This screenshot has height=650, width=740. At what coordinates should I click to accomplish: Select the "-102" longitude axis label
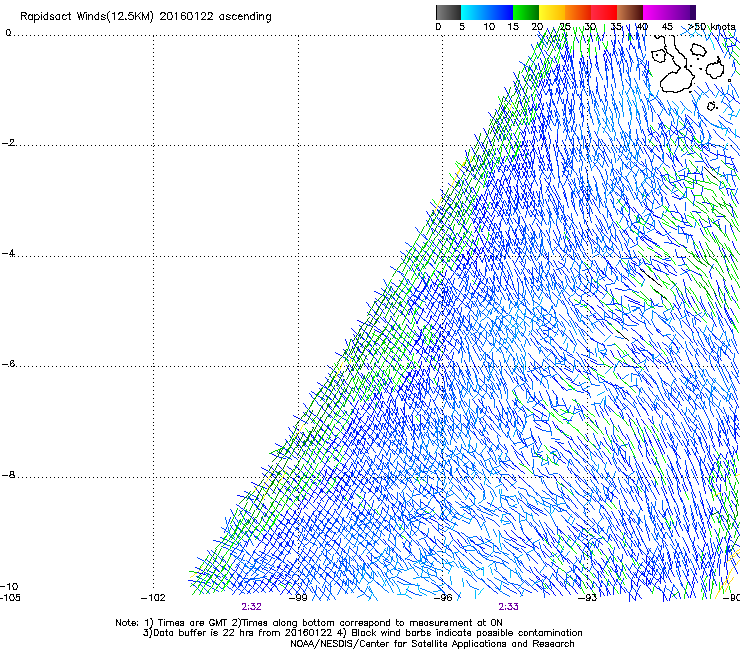(x=153, y=598)
